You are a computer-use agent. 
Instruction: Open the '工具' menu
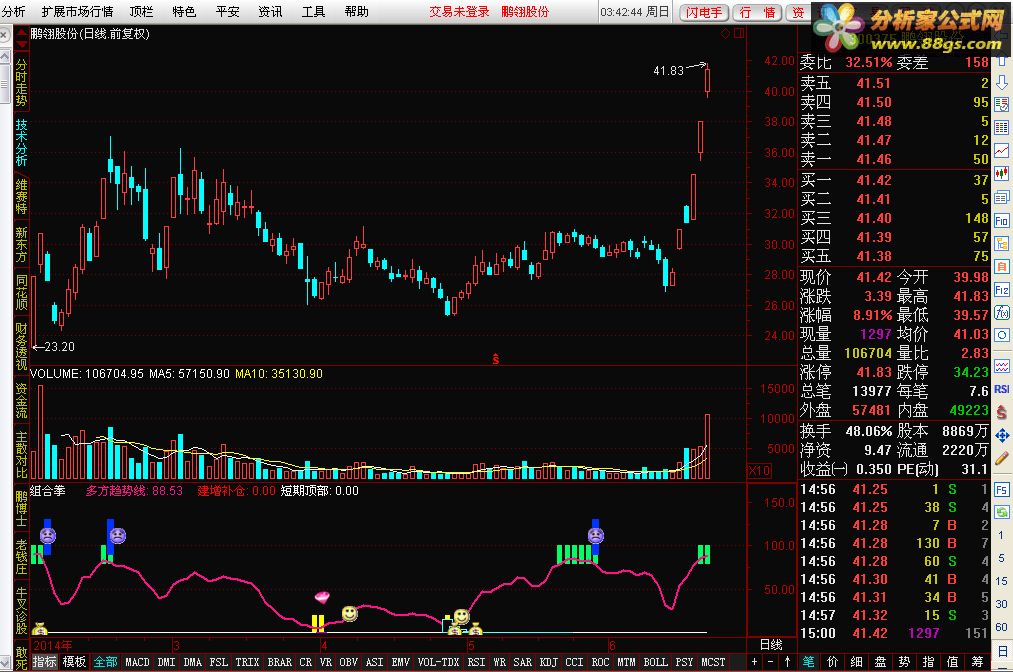click(x=313, y=12)
